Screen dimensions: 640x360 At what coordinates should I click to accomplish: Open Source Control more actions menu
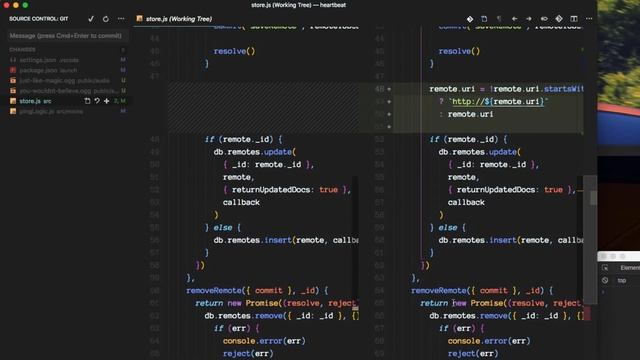click(121, 19)
